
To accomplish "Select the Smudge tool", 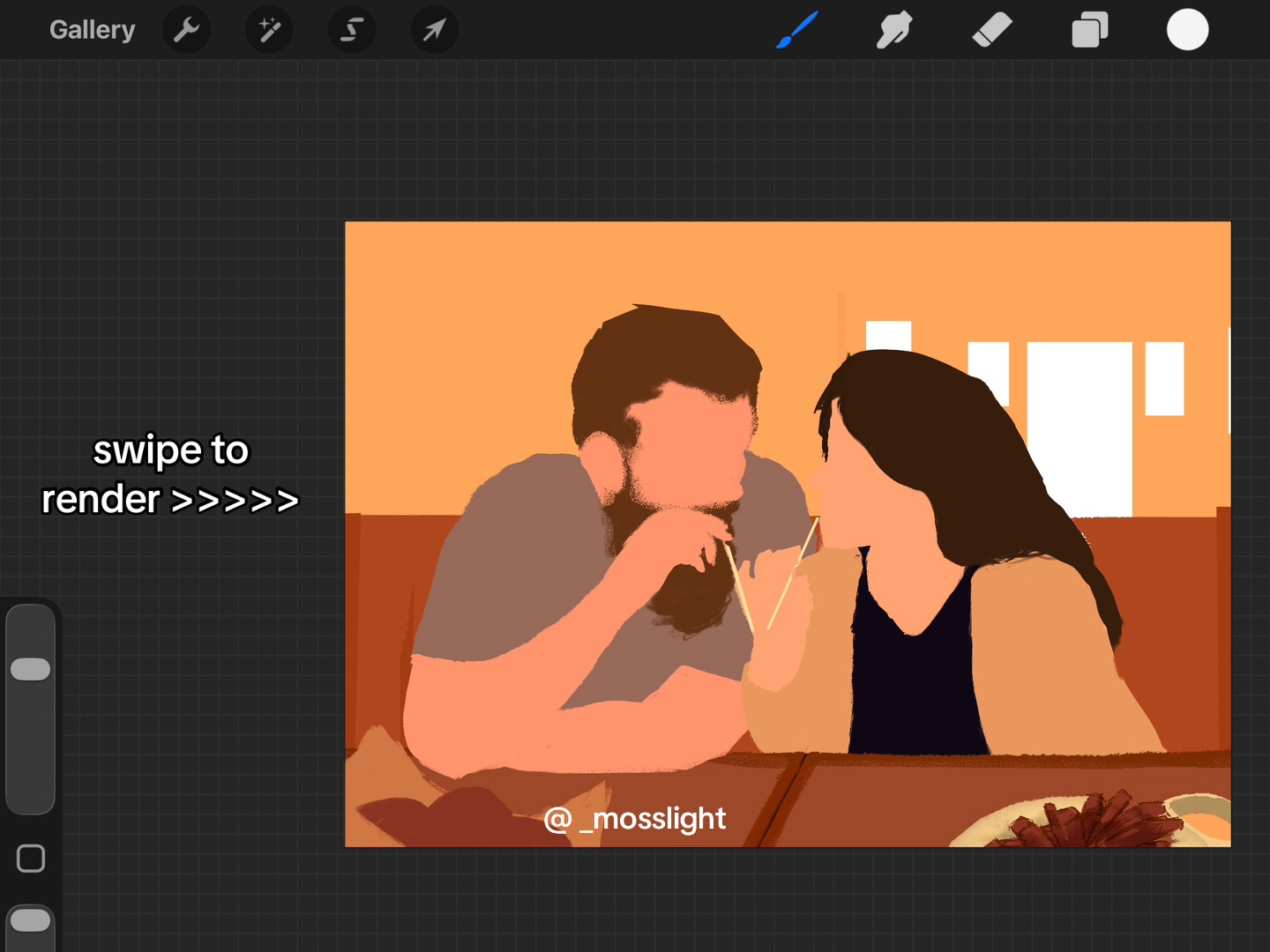I will (x=894, y=30).
